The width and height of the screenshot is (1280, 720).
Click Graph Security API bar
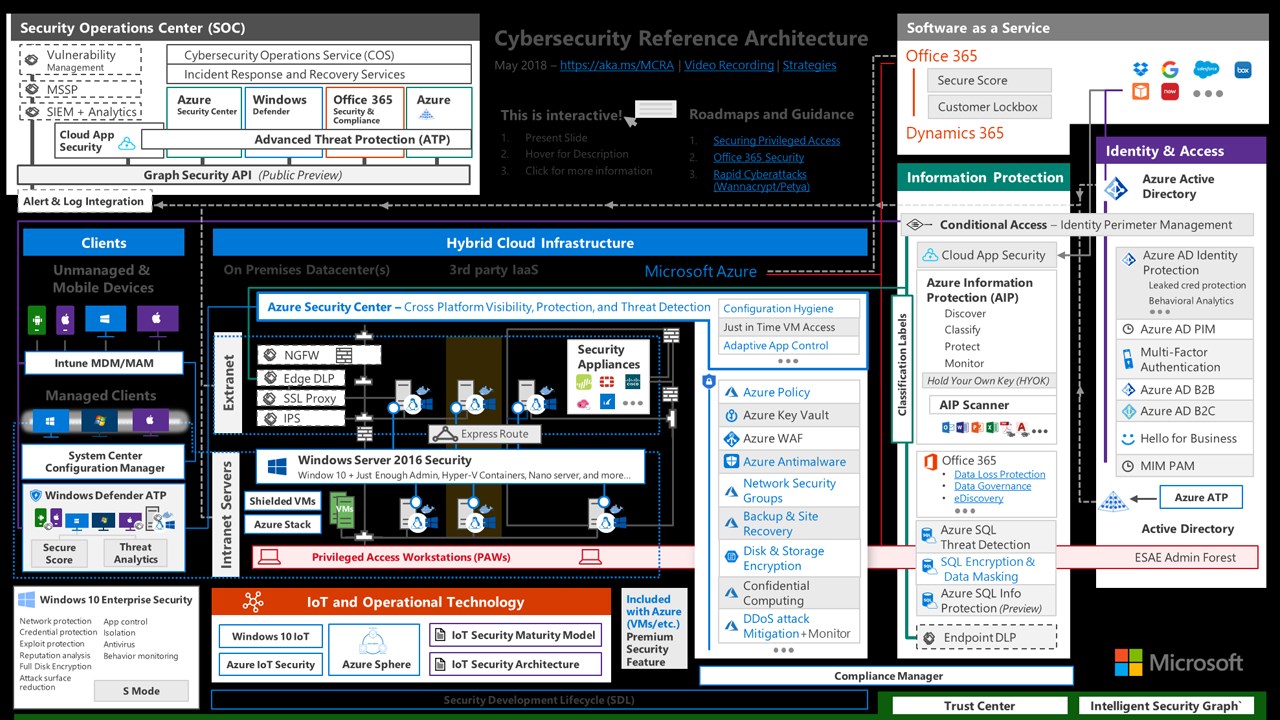(243, 175)
